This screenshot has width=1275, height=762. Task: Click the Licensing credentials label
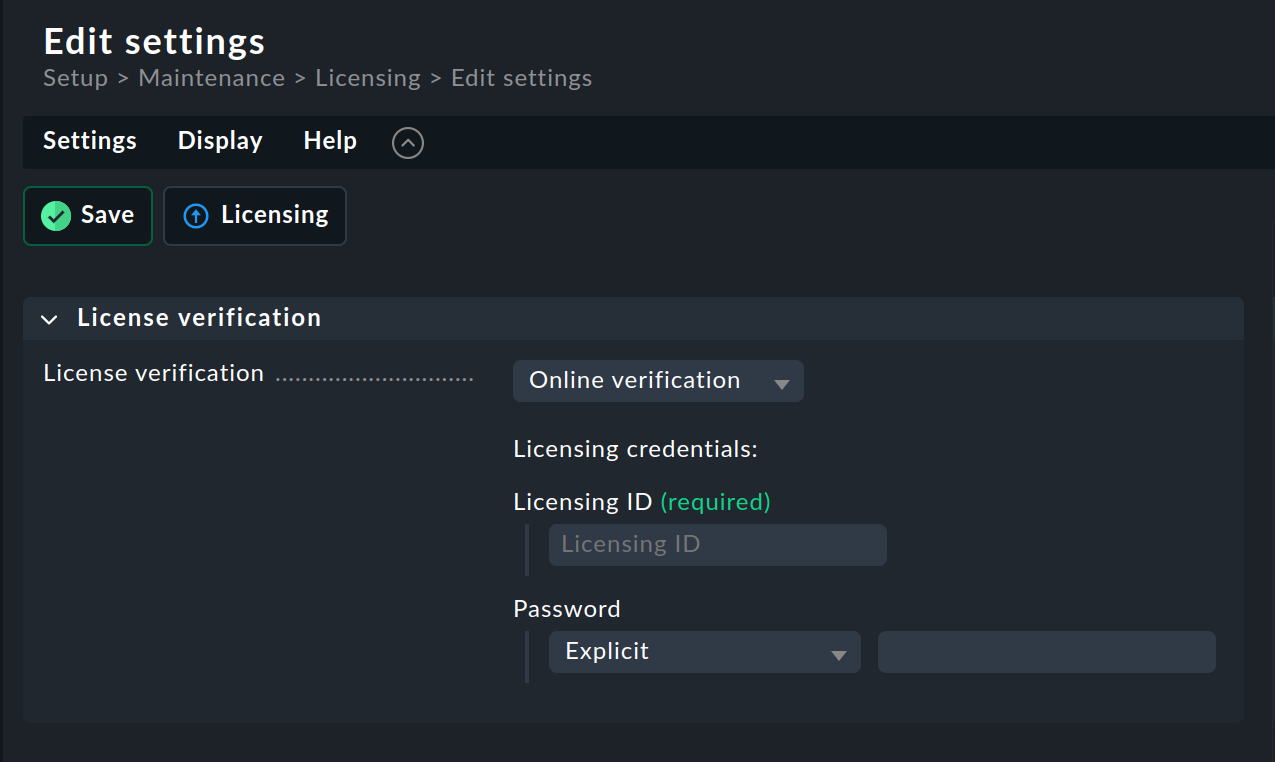click(636, 449)
